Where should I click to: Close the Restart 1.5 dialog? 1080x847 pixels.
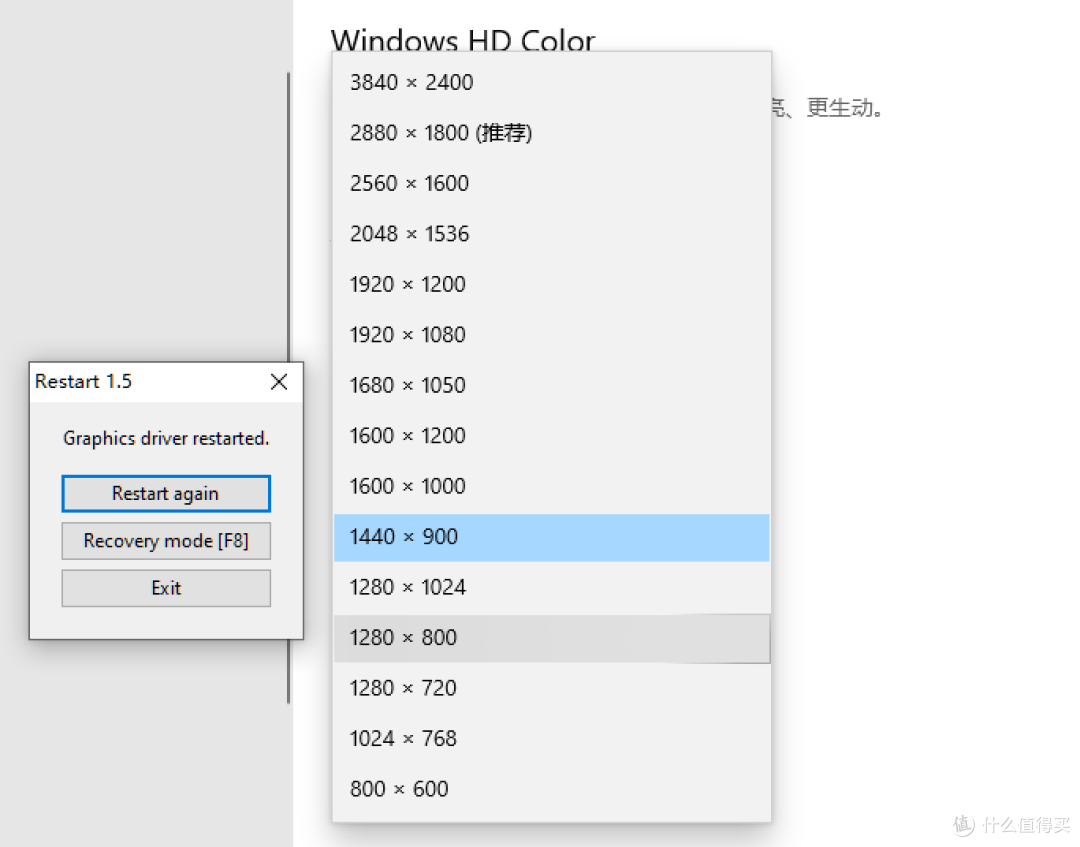(x=279, y=382)
